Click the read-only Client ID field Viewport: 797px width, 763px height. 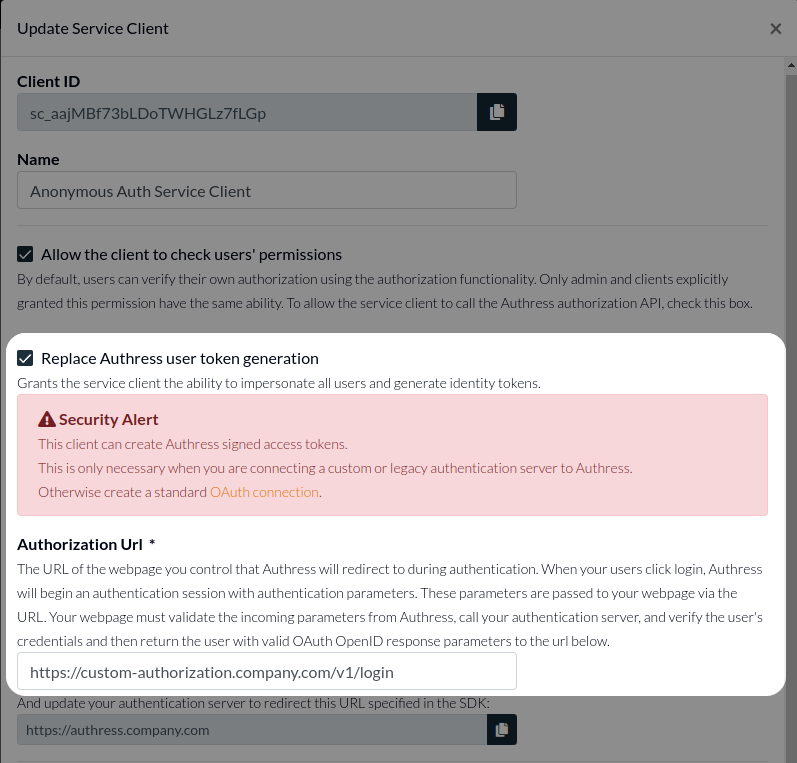click(247, 113)
